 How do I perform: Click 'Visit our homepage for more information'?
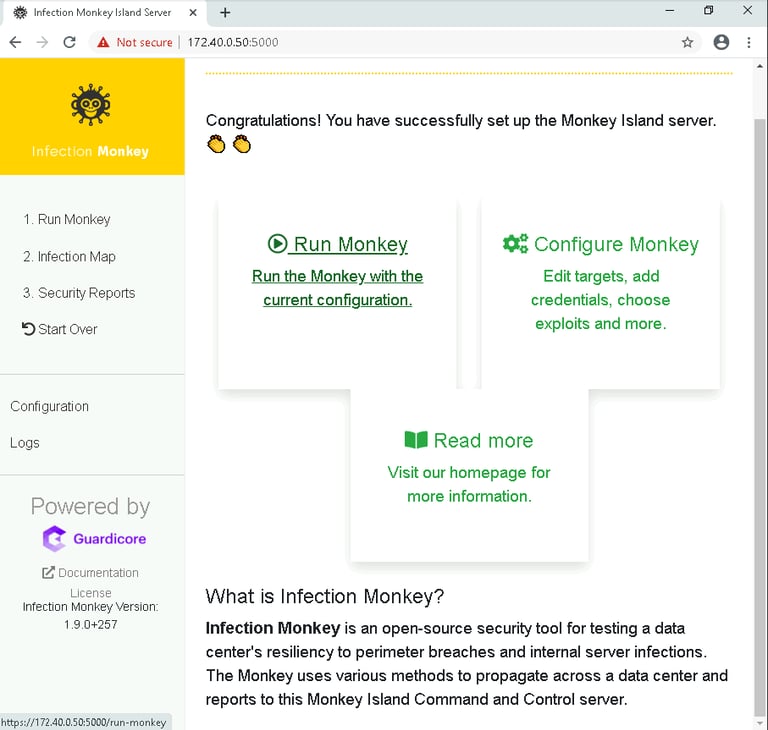469,484
